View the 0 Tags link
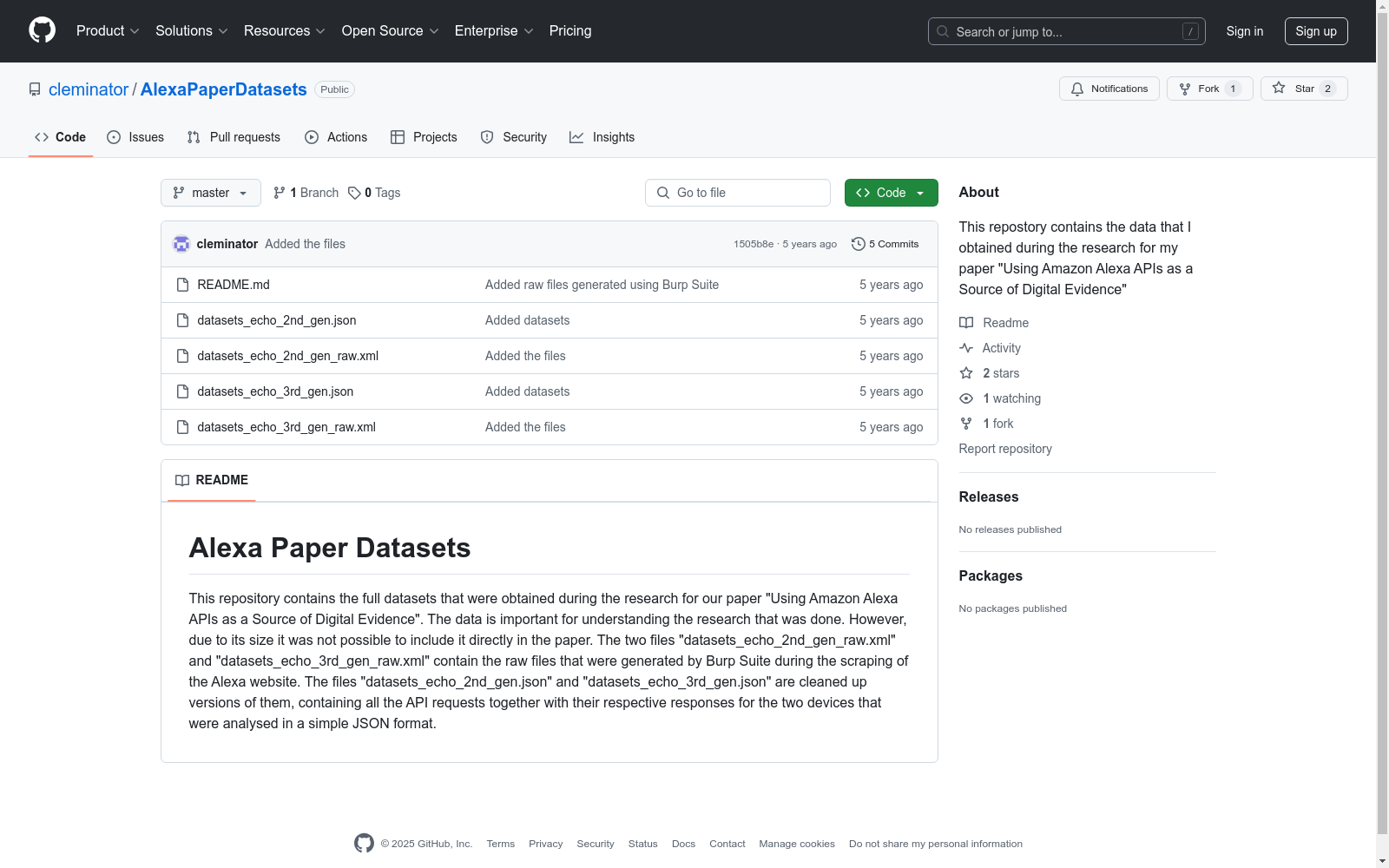 374,193
